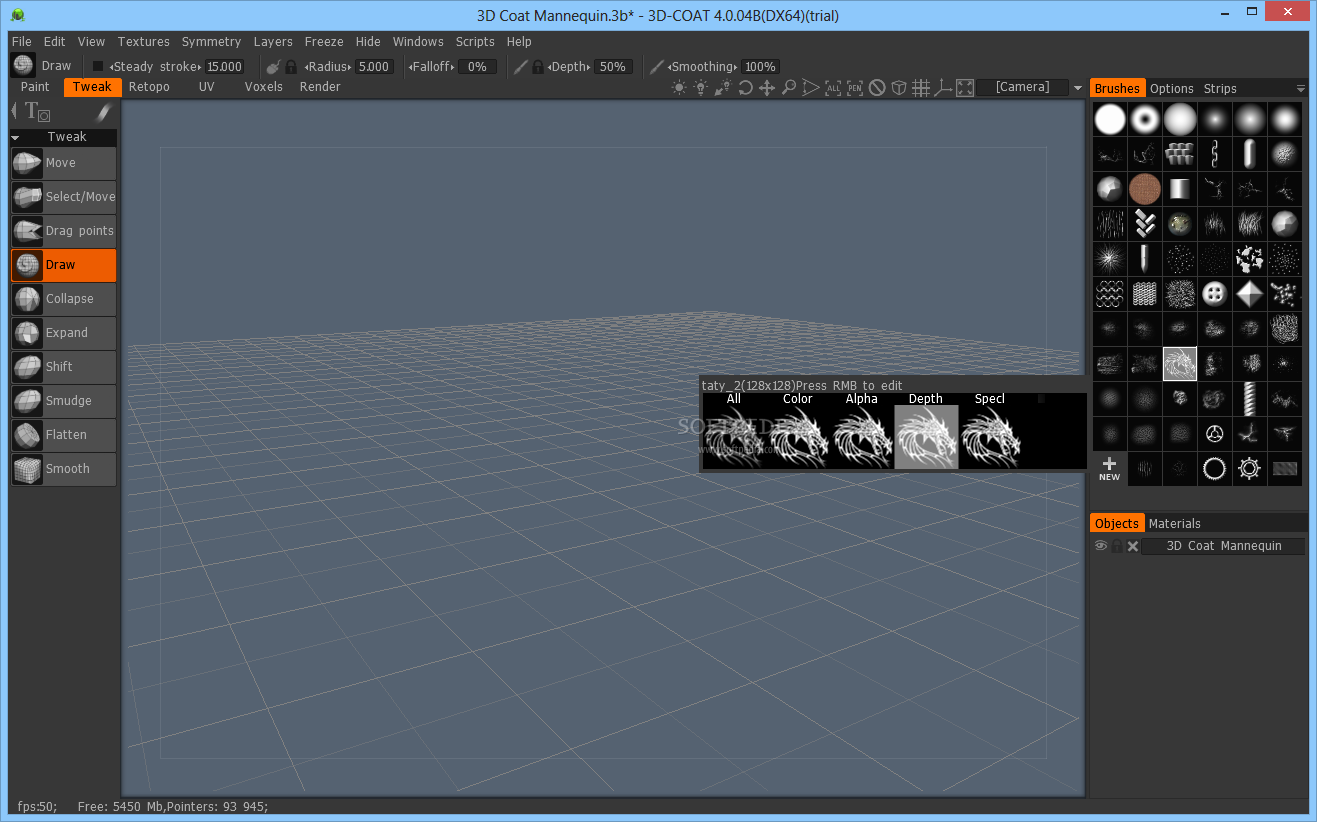1317x822 pixels.
Task: Open the [Camera] dropdown
Action: click(1023, 88)
